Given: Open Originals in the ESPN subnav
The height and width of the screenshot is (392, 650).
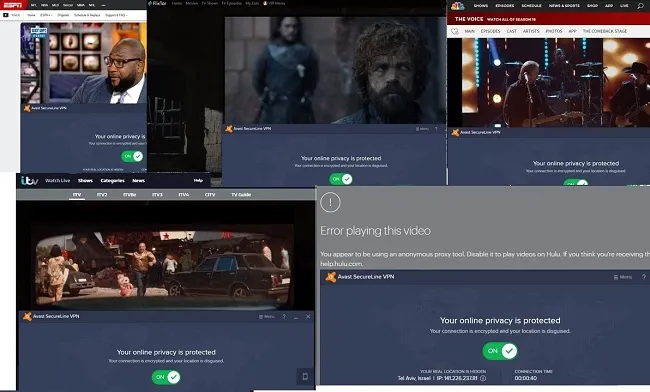Looking at the screenshot, I should point(63,15).
